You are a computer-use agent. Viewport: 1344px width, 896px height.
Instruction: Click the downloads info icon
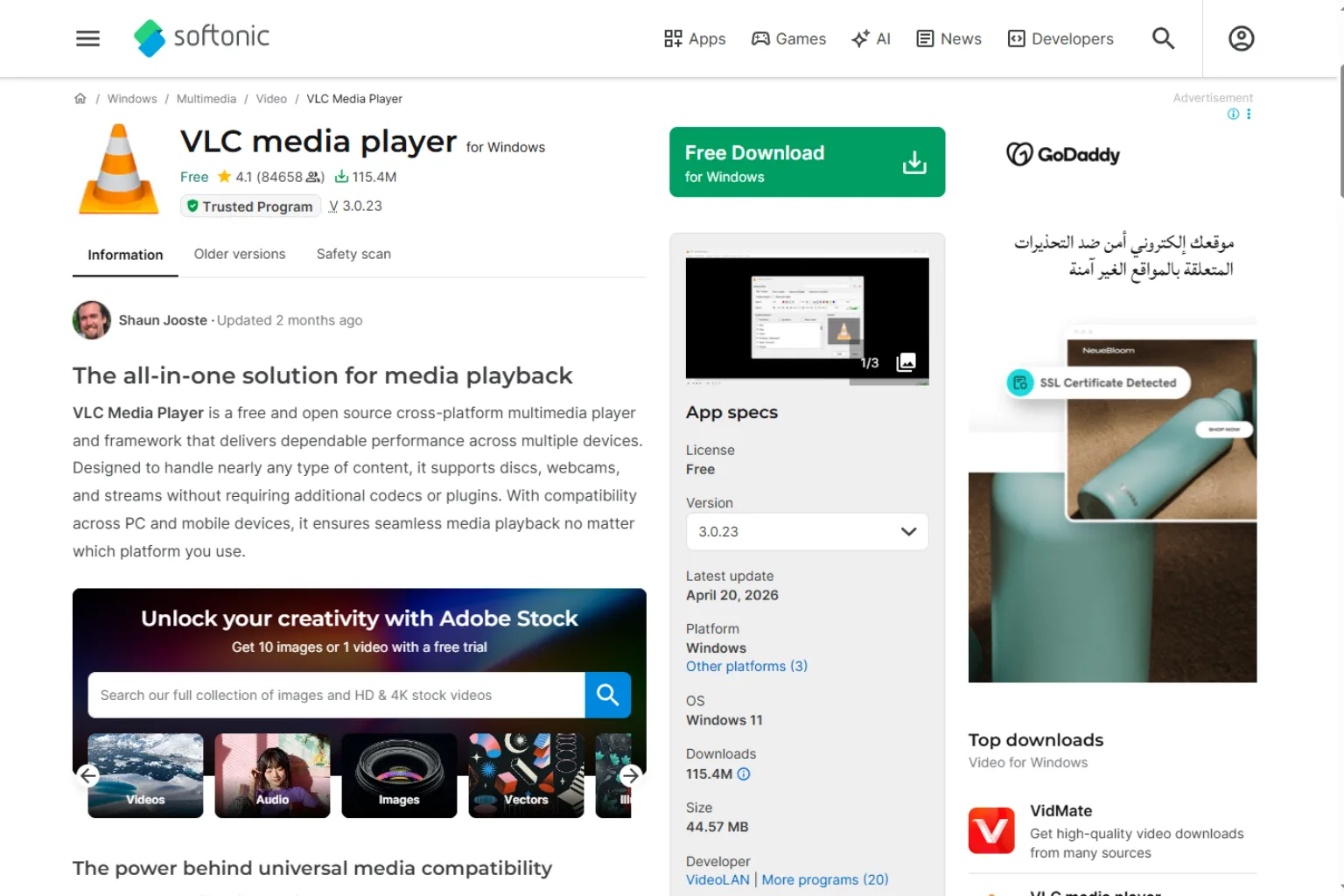coord(744,774)
